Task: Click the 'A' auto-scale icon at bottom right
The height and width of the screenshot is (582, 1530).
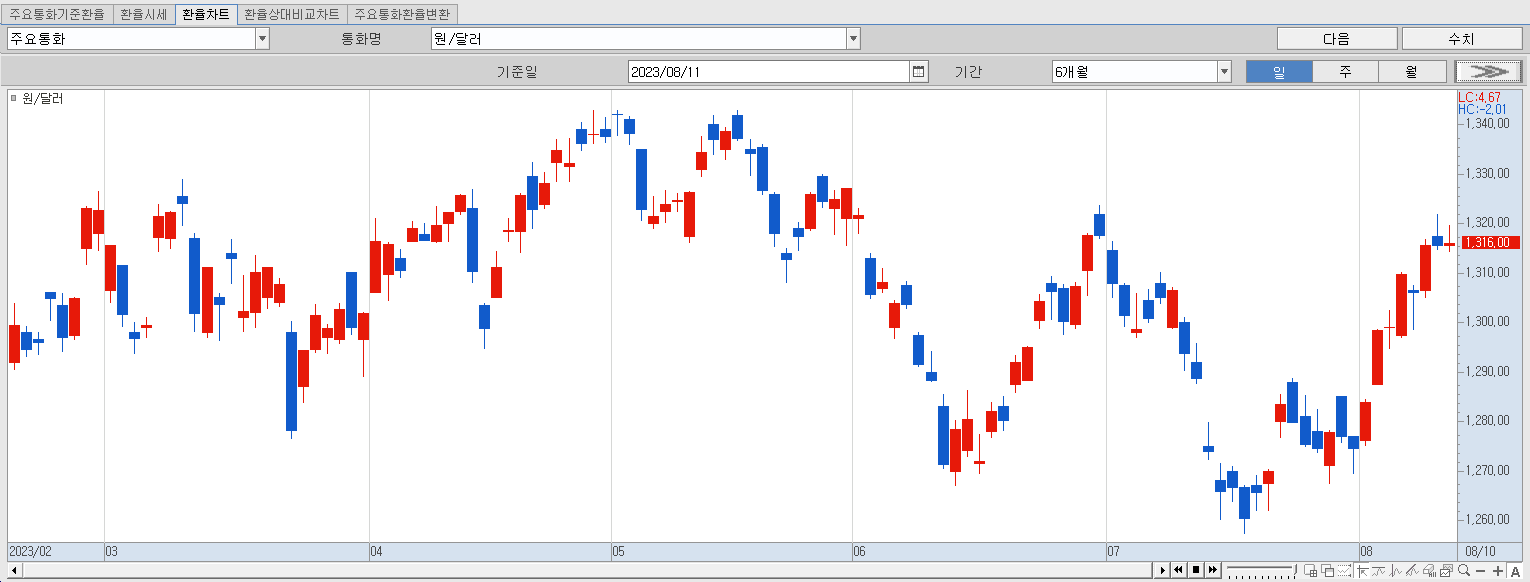Action: tap(1515, 571)
